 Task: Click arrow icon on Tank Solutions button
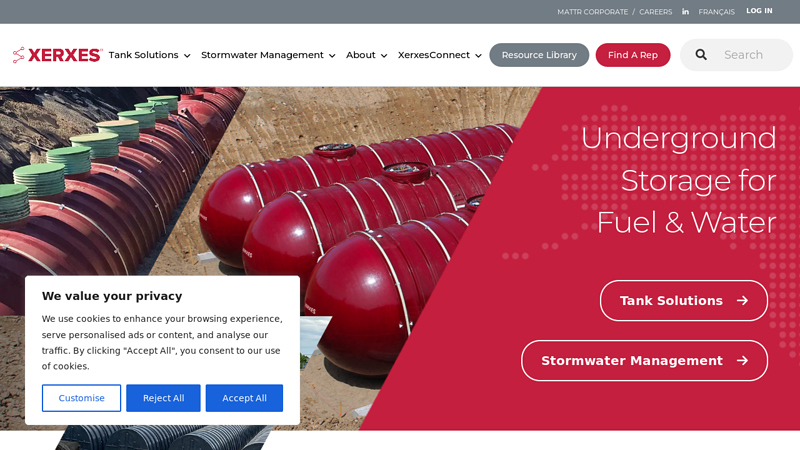(x=742, y=301)
